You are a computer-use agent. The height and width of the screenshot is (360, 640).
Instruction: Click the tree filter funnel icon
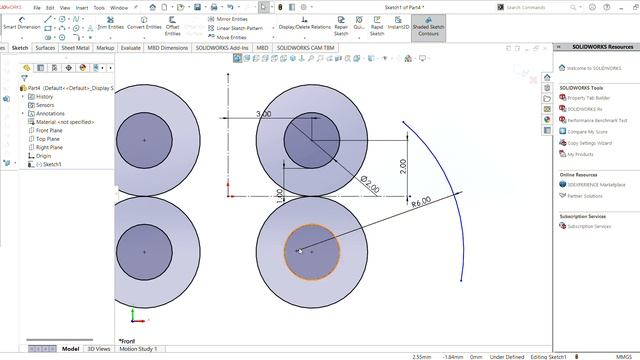[x=24, y=78]
